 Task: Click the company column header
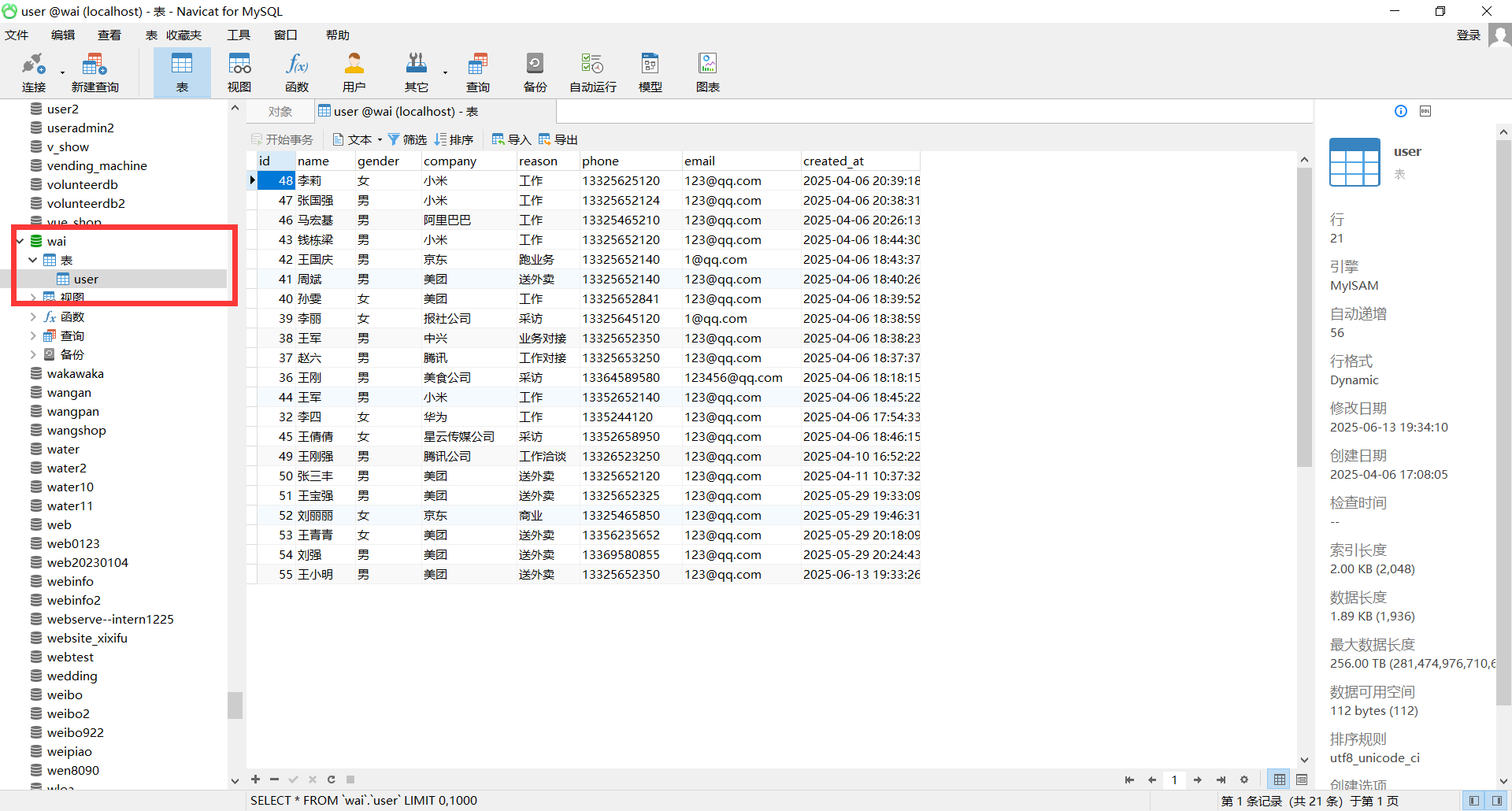pos(469,161)
